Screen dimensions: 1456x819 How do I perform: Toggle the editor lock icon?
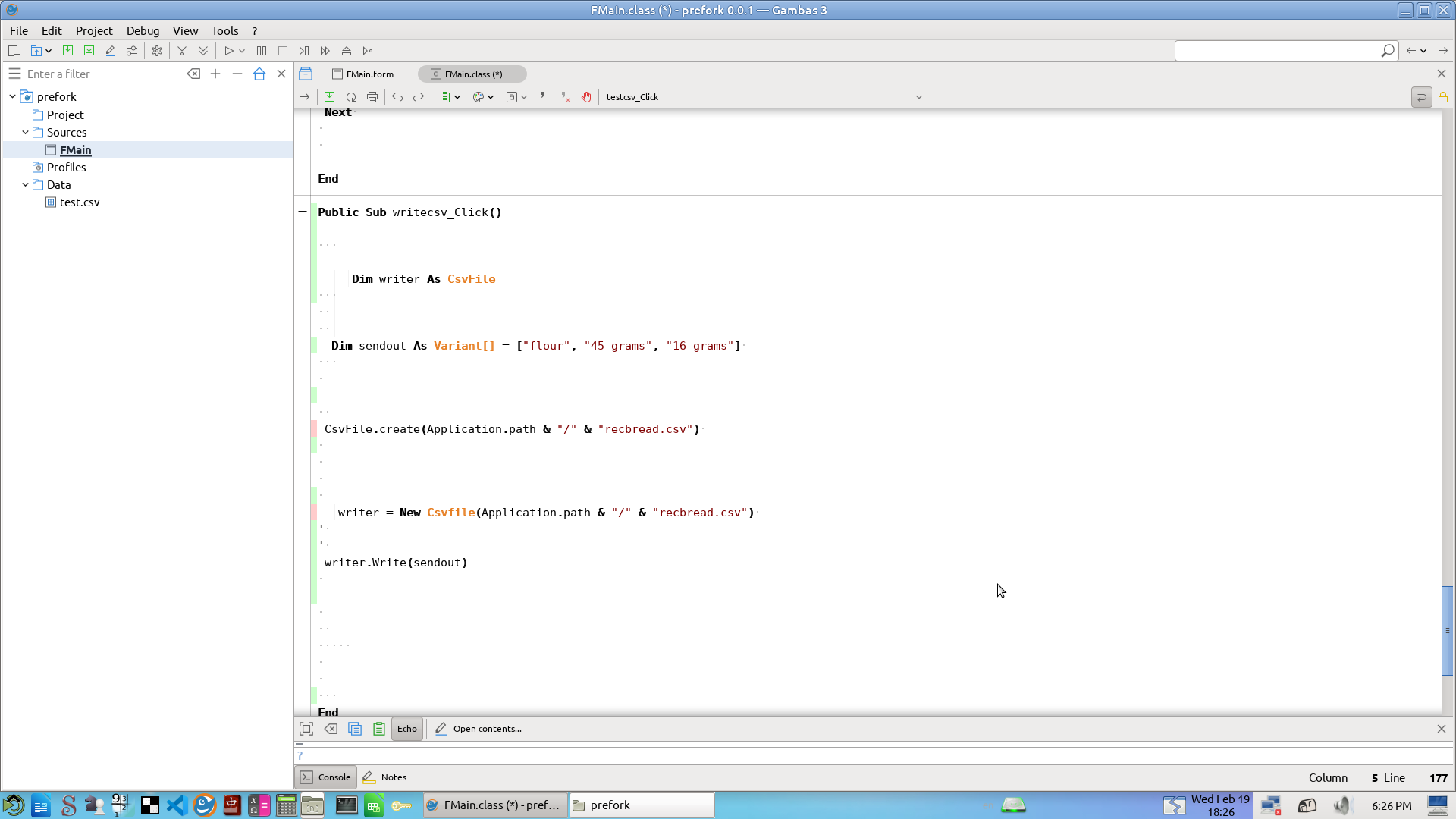1443,97
